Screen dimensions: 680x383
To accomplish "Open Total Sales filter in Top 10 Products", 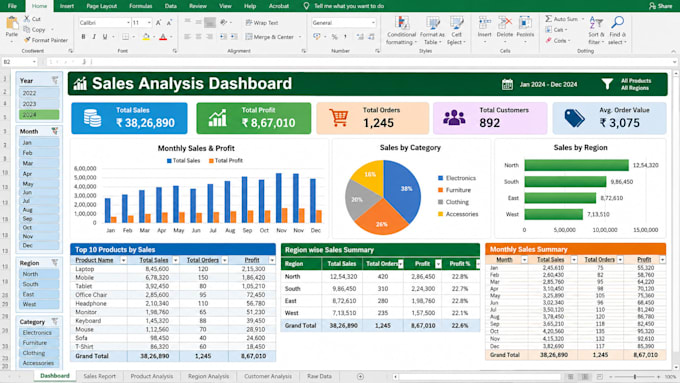I will [175, 260].
